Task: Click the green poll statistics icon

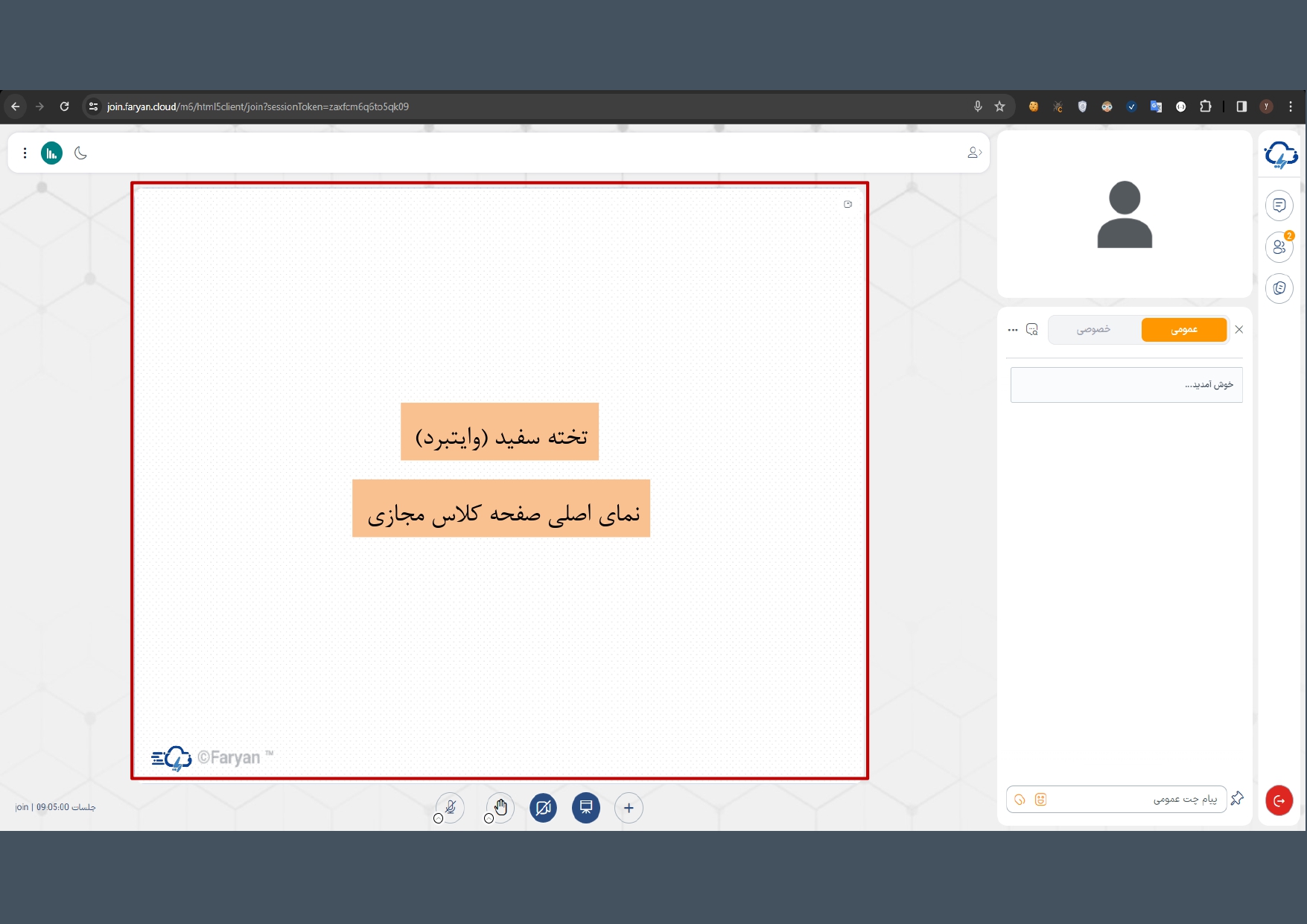Action: pos(51,153)
